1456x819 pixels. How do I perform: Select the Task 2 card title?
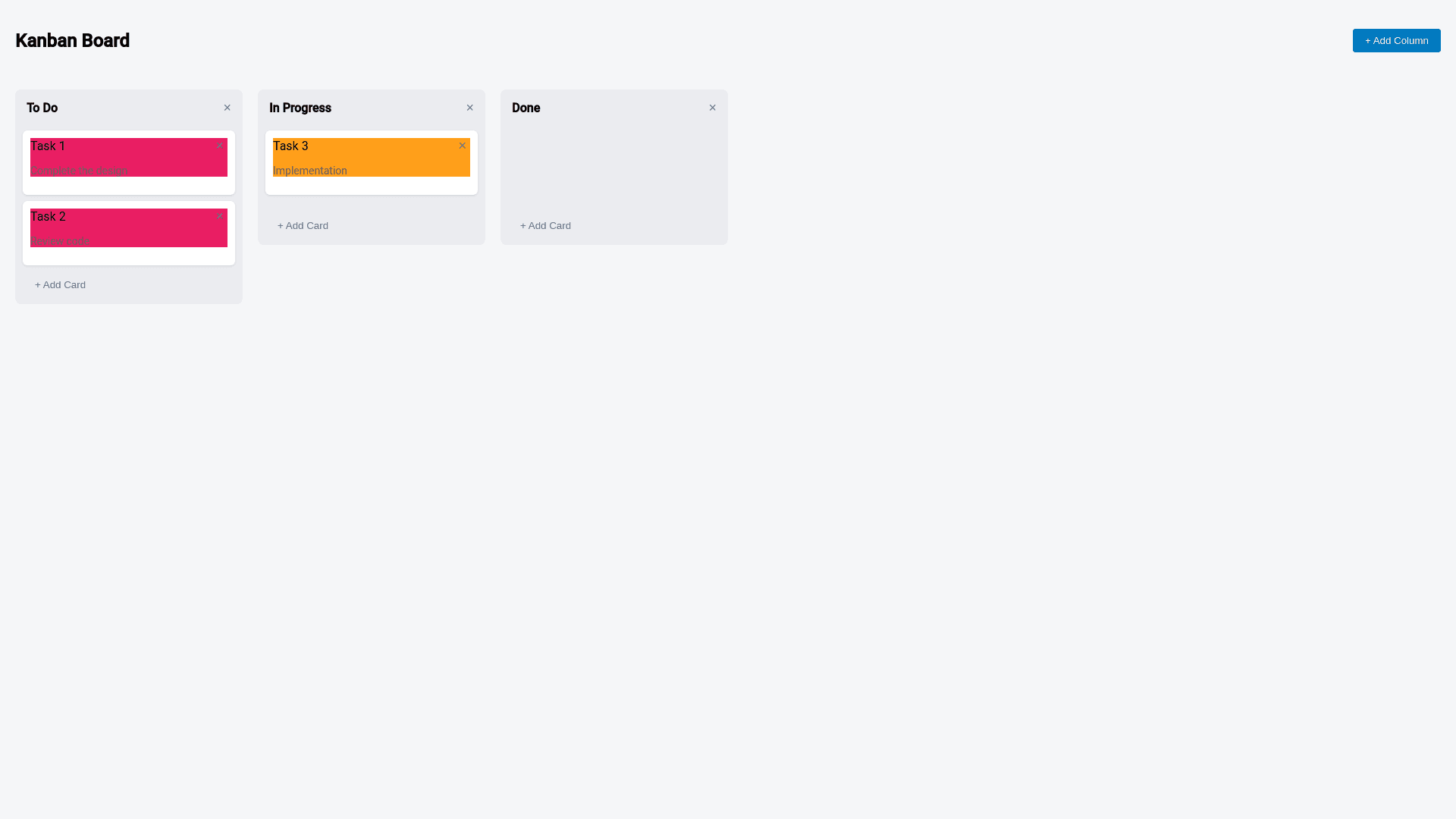point(48,217)
